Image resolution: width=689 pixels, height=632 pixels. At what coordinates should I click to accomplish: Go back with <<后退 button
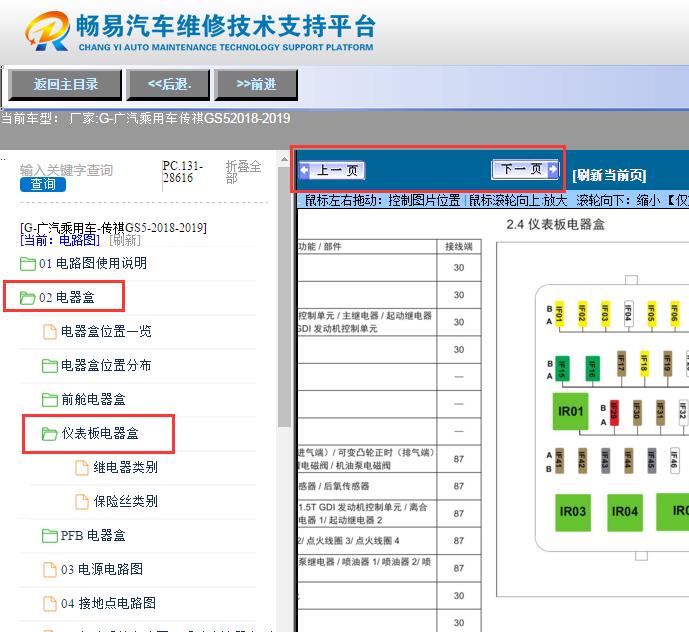[x=168, y=84]
